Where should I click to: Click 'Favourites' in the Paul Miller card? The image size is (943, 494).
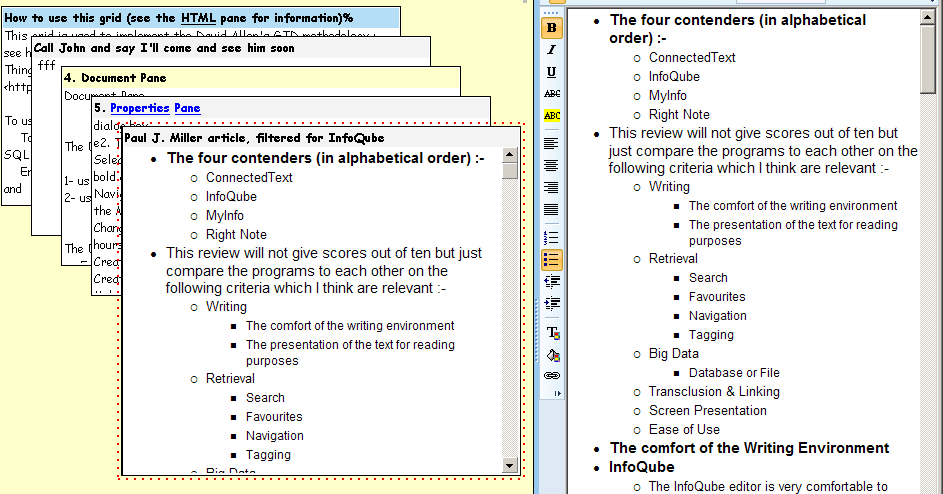pyautogui.click(x=274, y=417)
